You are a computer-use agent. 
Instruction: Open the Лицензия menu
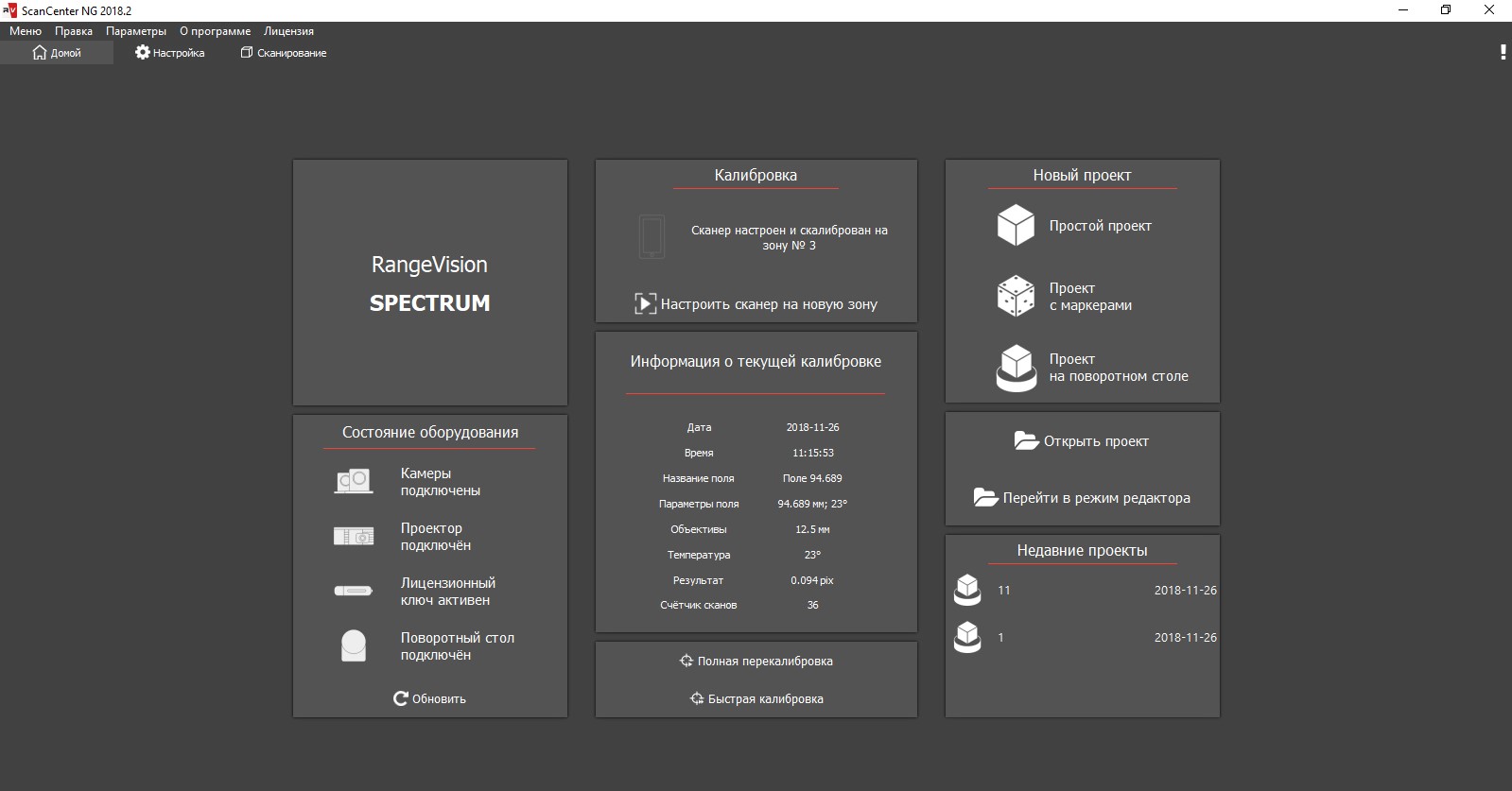click(288, 31)
